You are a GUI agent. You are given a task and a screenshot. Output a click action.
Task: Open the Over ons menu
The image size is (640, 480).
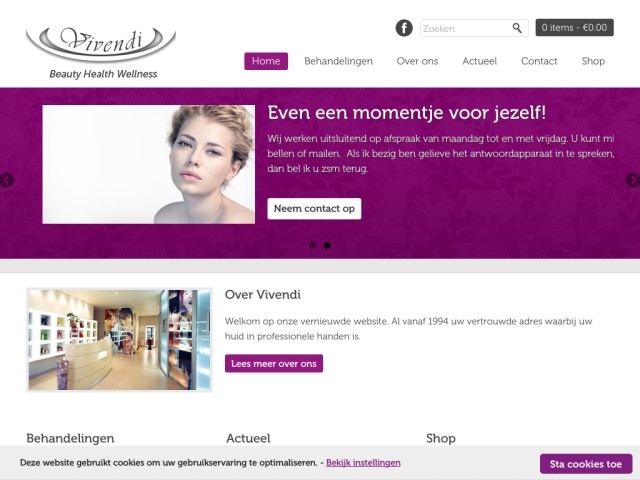[x=417, y=61]
